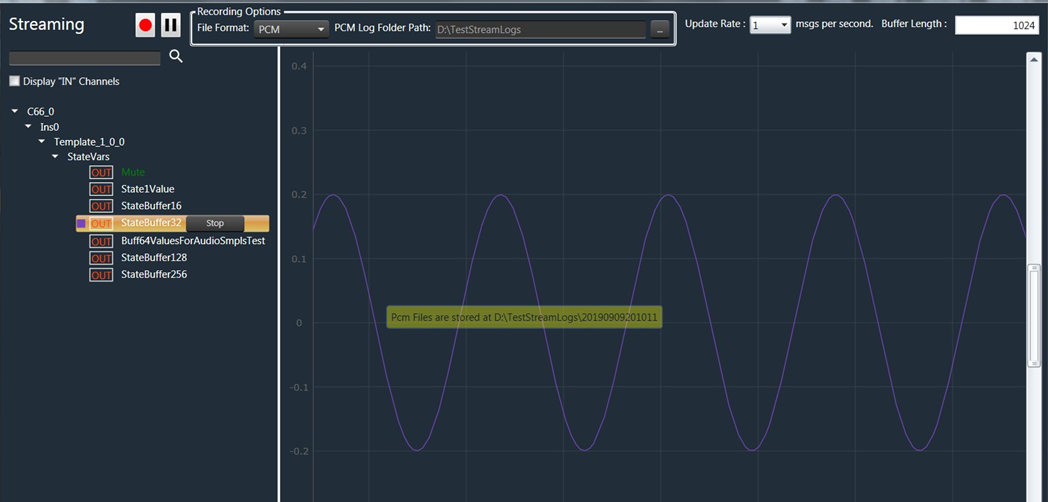Viewport: 1048px width, 502px height.
Task: Click the Buffer Length input field
Action: (998, 25)
